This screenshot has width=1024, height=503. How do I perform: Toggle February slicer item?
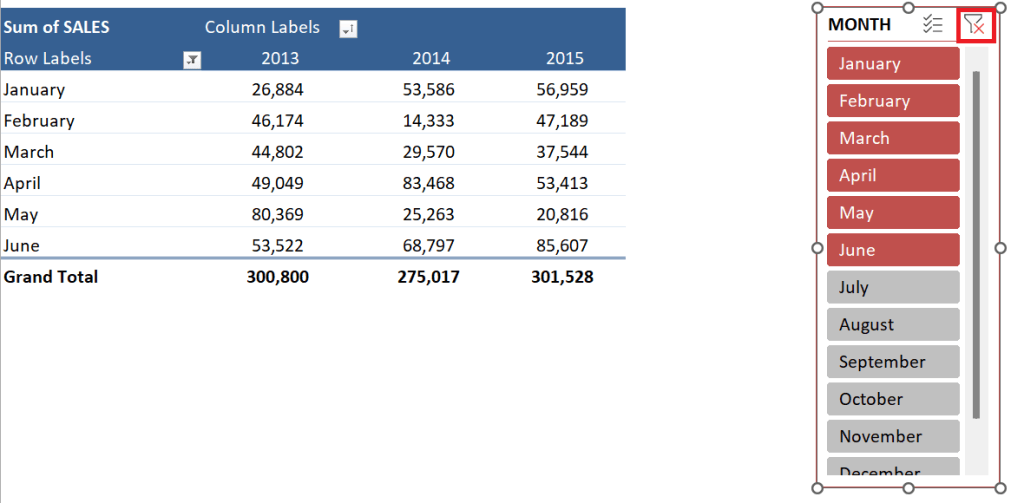pos(892,101)
